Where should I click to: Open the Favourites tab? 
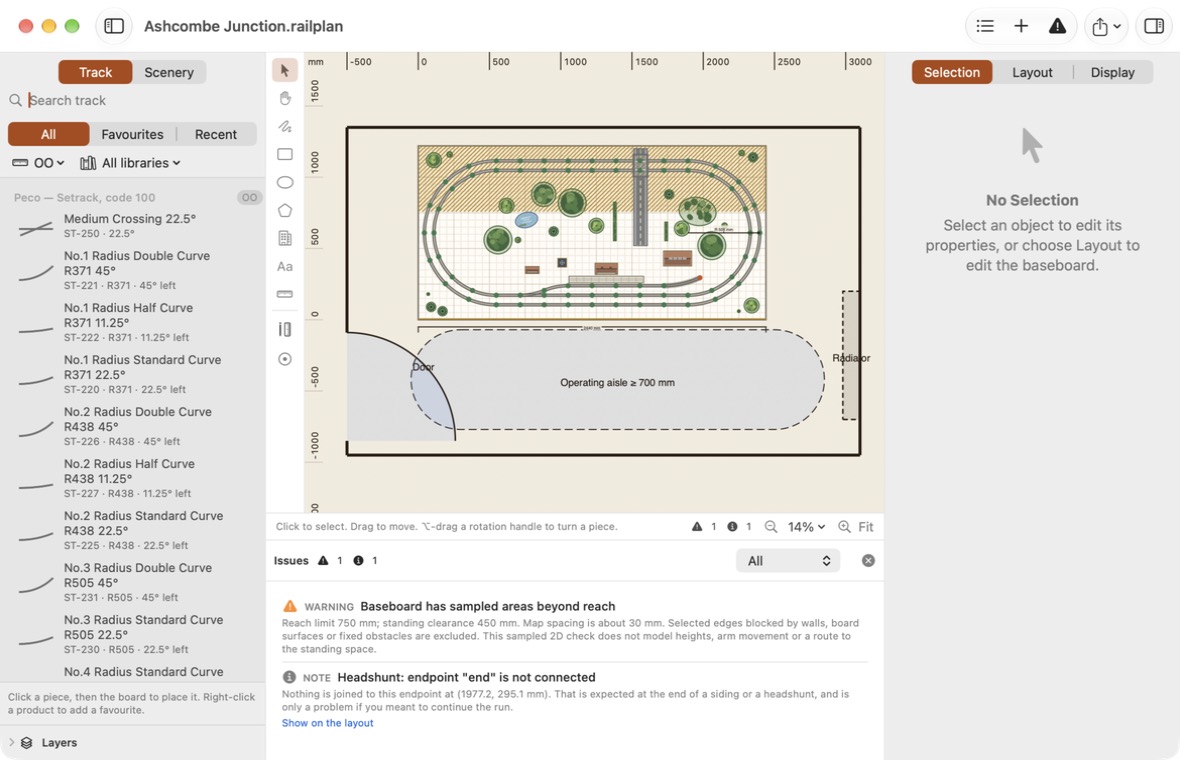click(132, 134)
